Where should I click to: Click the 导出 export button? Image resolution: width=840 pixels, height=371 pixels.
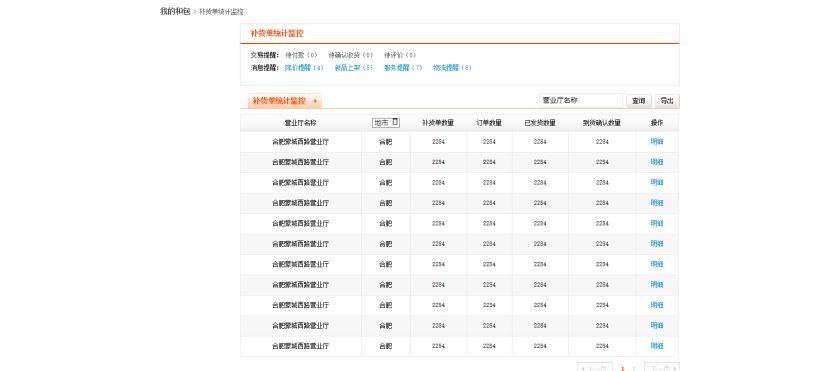tap(667, 101)
